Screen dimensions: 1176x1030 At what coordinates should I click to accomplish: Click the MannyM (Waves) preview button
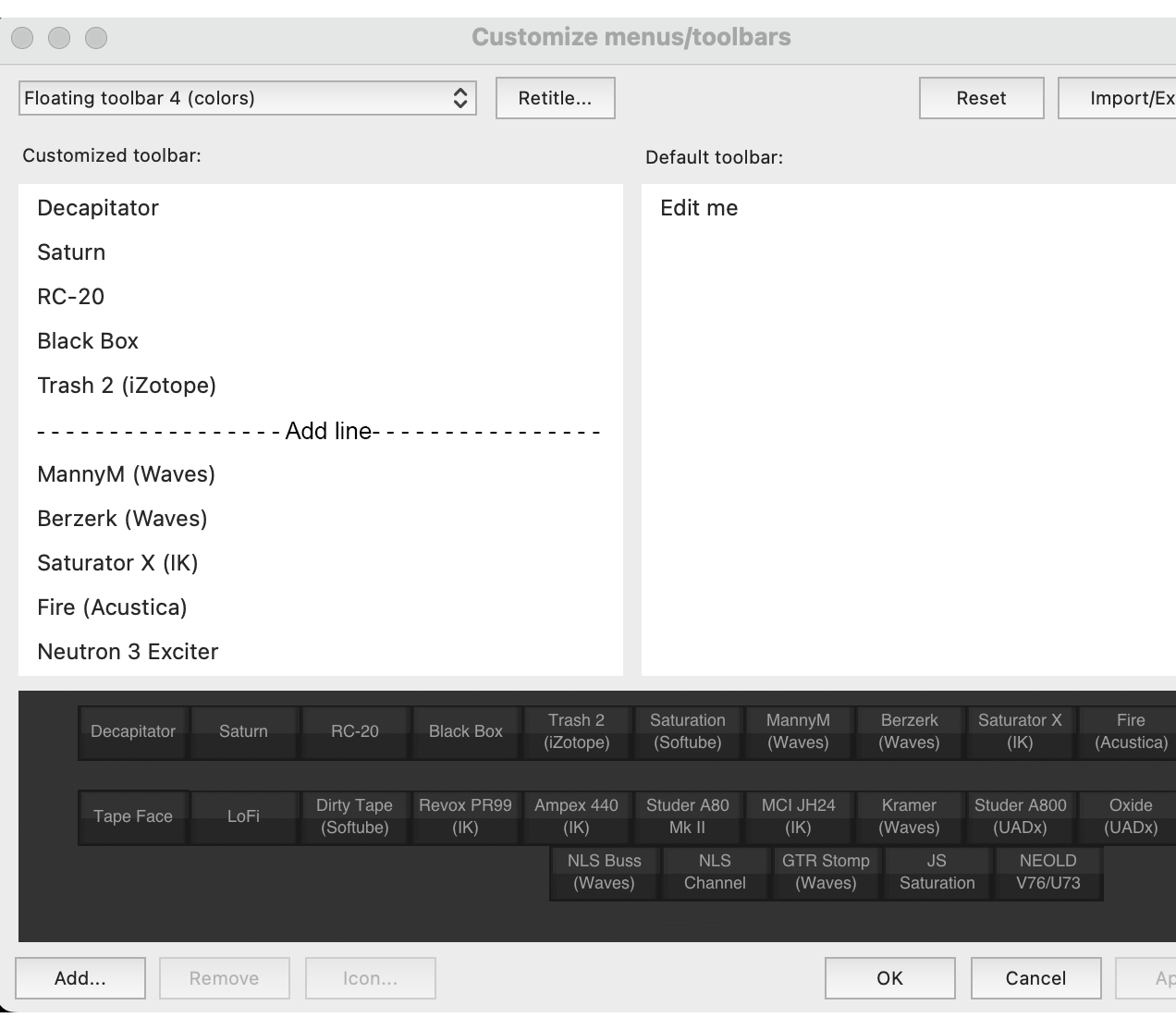pyautogui.click(x=799, y=731)
